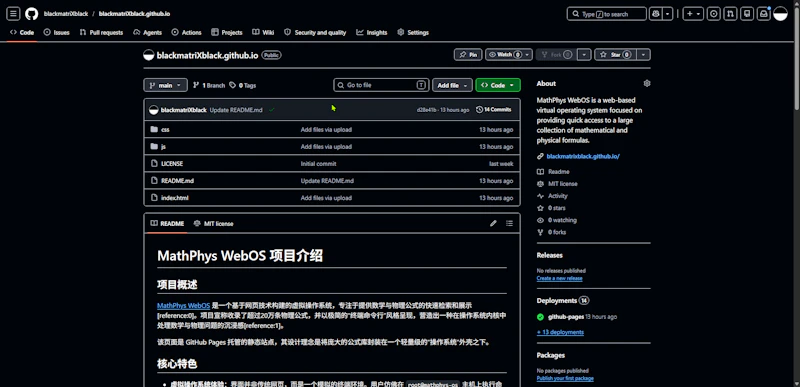Open the repositories icon in header
800x387 pixels.
point(747,14)
